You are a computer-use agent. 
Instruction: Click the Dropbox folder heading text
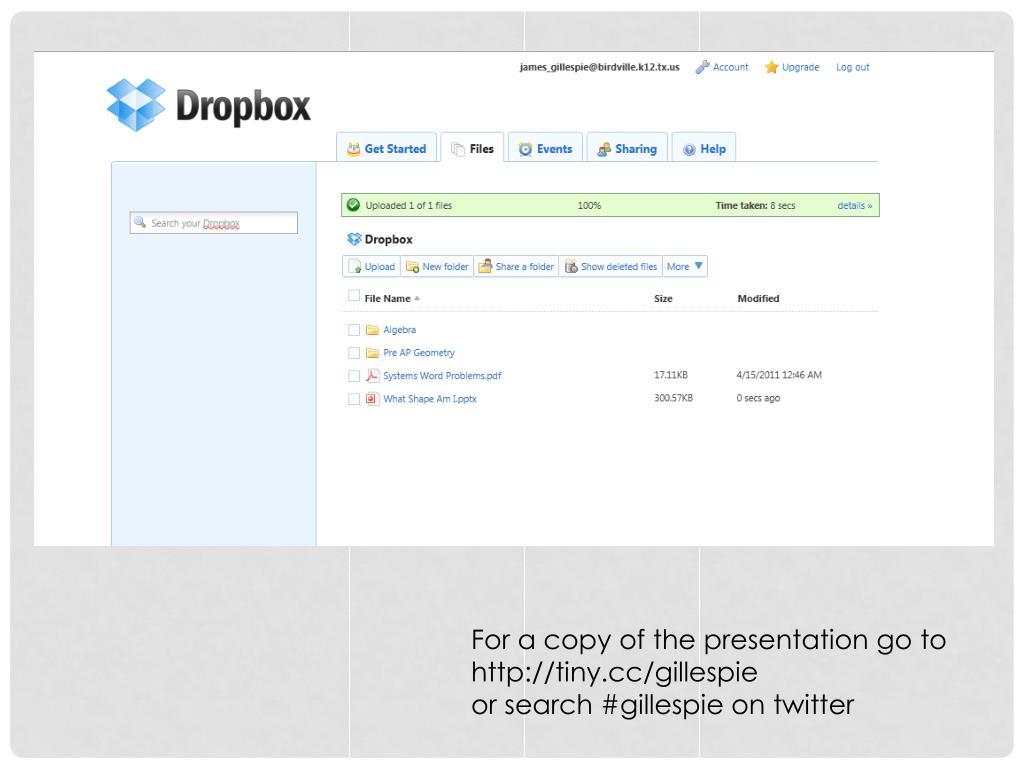[x=389, y=239]
